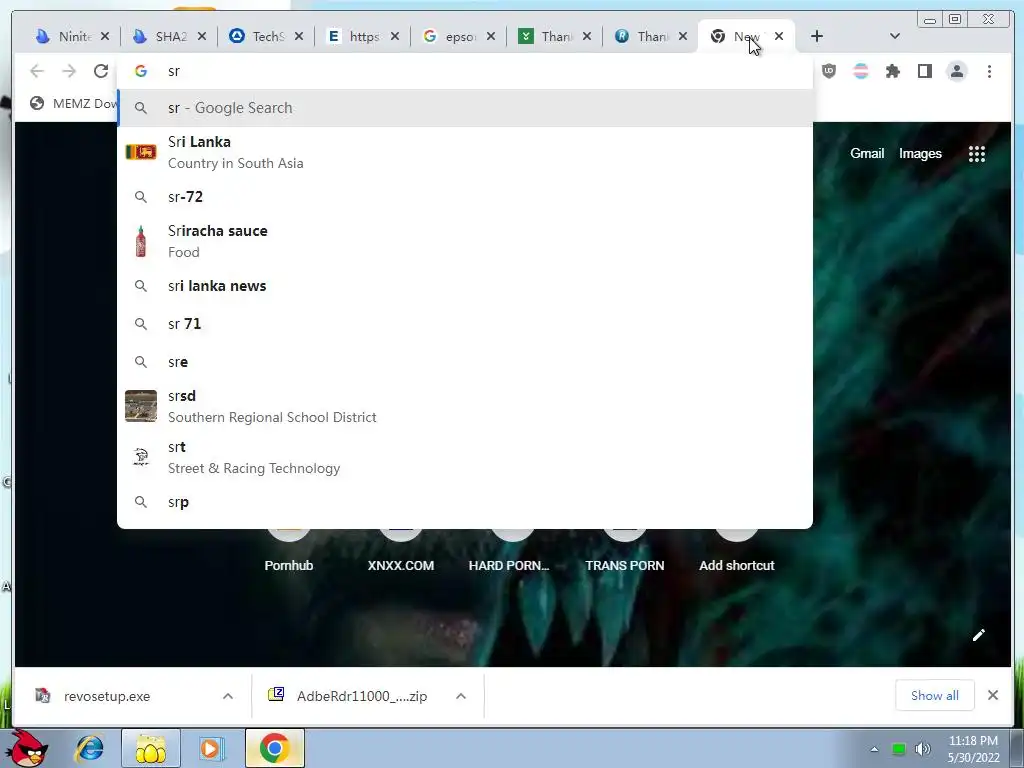Click the Chrome taskbar icon
This screenshot has height=768, width=1024.
click(x=274, y=748)
